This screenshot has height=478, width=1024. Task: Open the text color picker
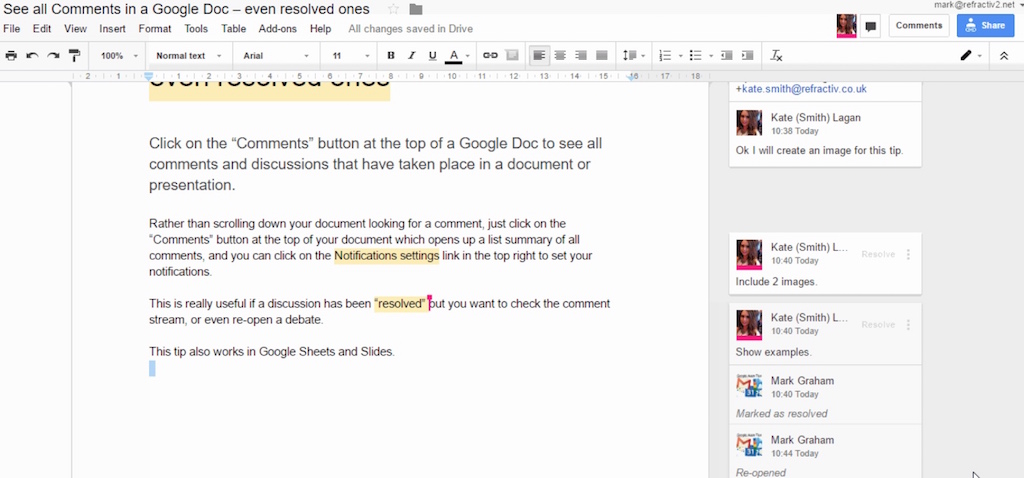click(457, 56)
